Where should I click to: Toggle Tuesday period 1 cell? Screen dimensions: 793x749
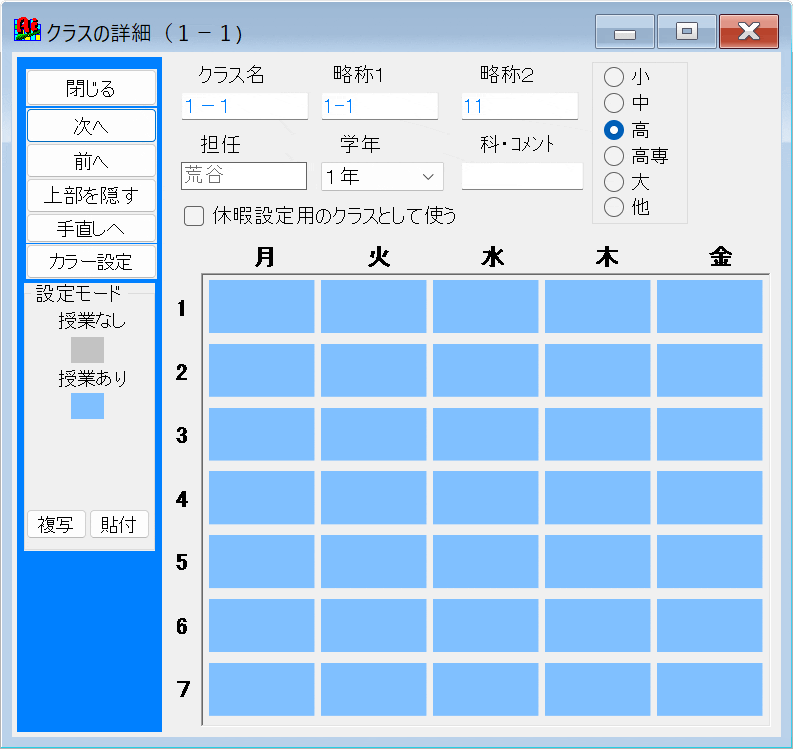[x=374, y=306]
